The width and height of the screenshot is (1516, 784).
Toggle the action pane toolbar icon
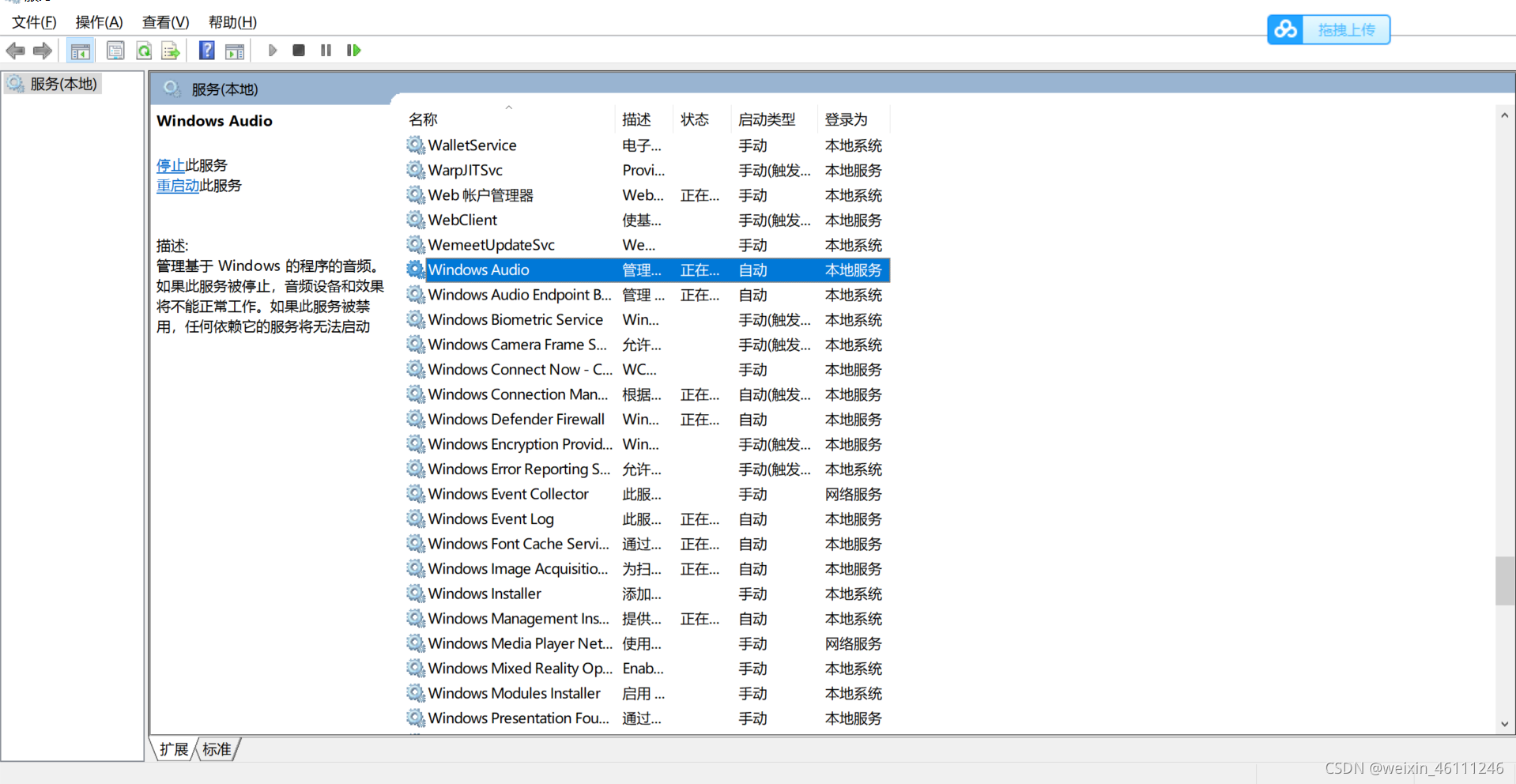click(235, 51)
